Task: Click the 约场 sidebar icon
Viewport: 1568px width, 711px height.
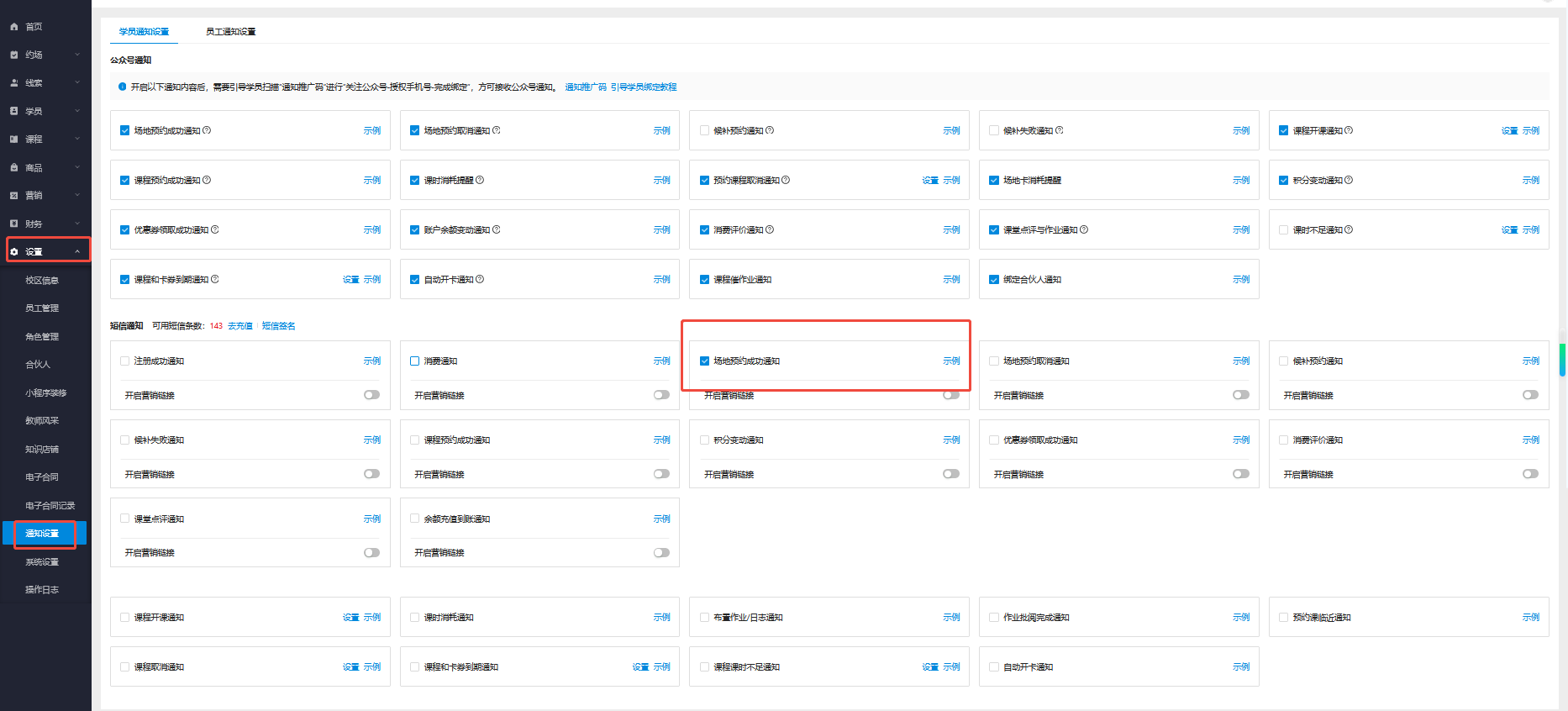Action: click(14, 55)
